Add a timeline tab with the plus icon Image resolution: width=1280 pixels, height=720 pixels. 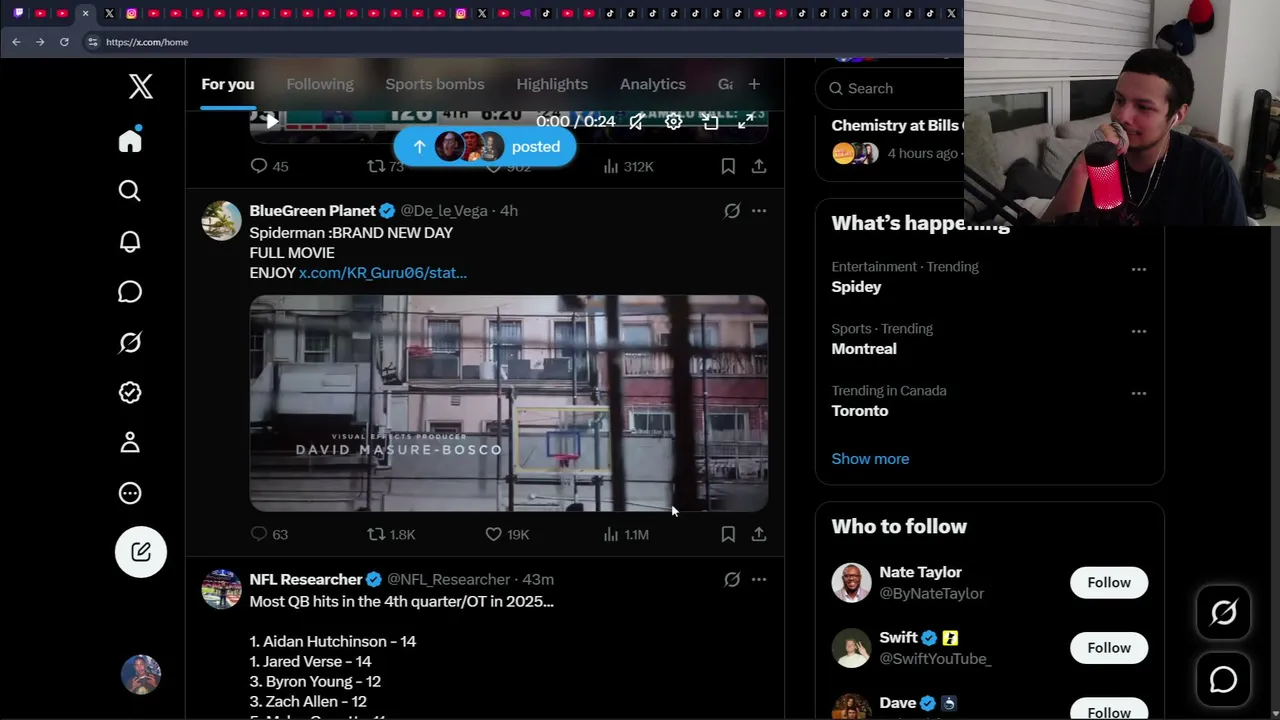[x=754, y=84]
